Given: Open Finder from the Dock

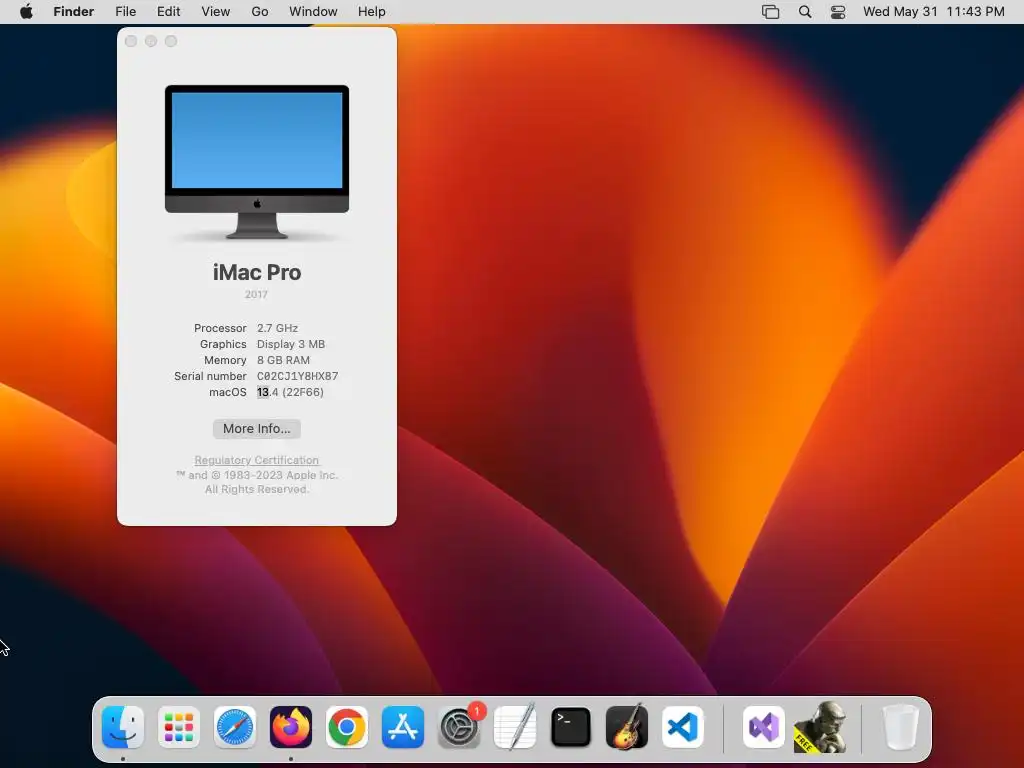Looking at the screenshot, I should [123, 727].
